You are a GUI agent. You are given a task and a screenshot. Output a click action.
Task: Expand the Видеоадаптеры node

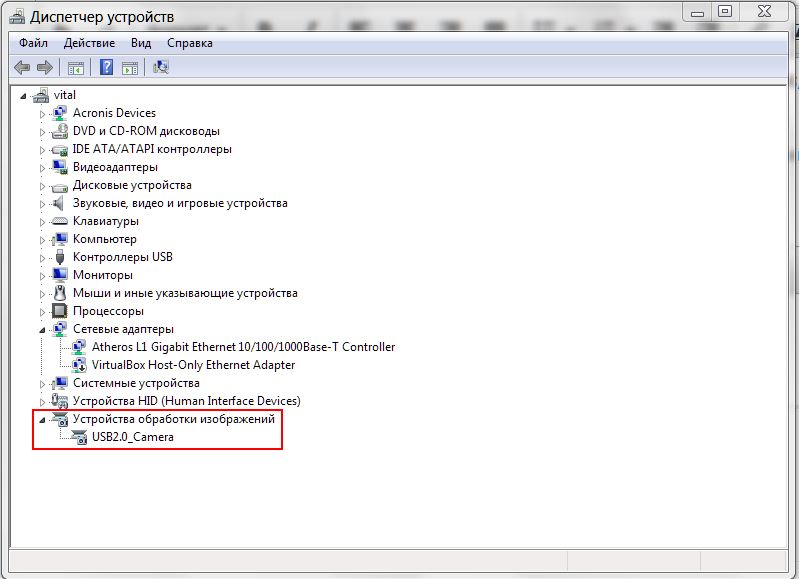(x=43, y=168)
